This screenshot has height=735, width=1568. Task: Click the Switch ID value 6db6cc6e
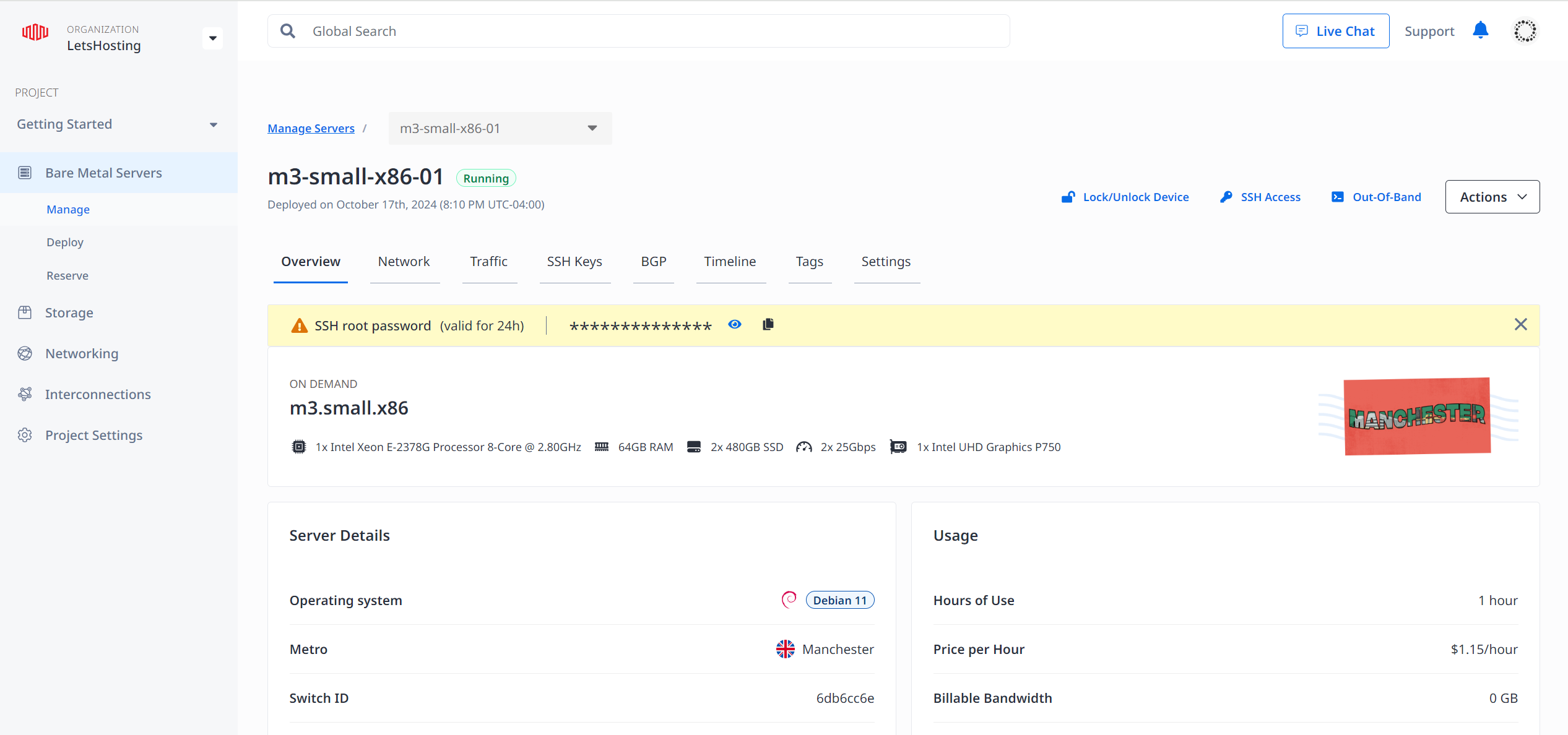tap(845, 698)
